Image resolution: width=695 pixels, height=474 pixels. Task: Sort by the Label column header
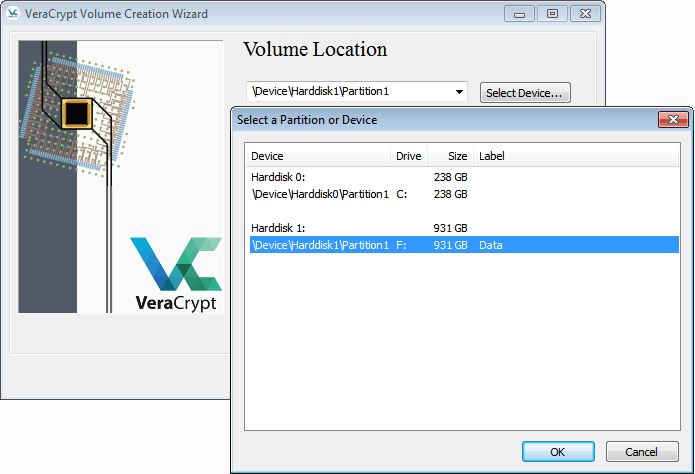tap(576, 156)
